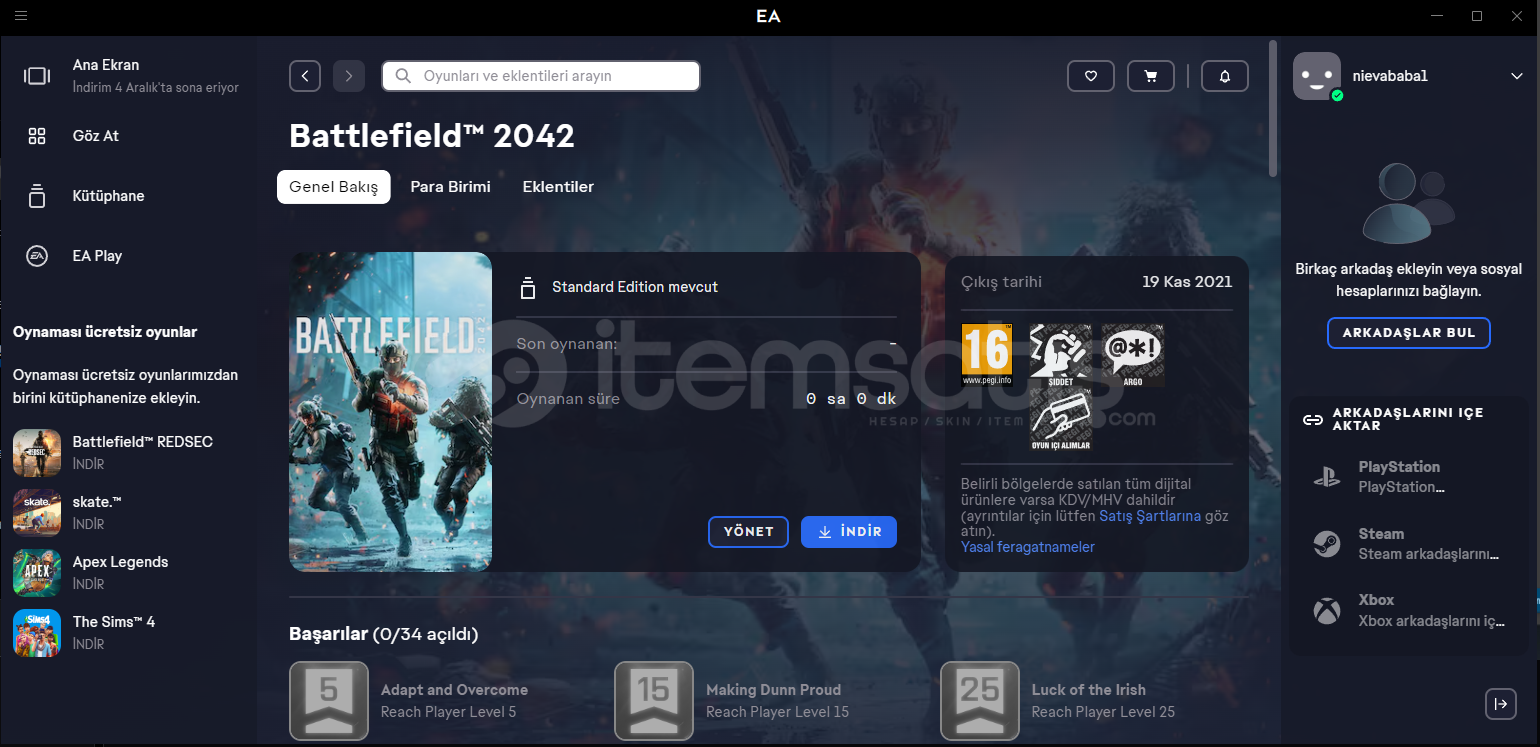Screen dimensions: 1540x747
Task: Click Başarılar achievements heading
Action: coord(383,634)
